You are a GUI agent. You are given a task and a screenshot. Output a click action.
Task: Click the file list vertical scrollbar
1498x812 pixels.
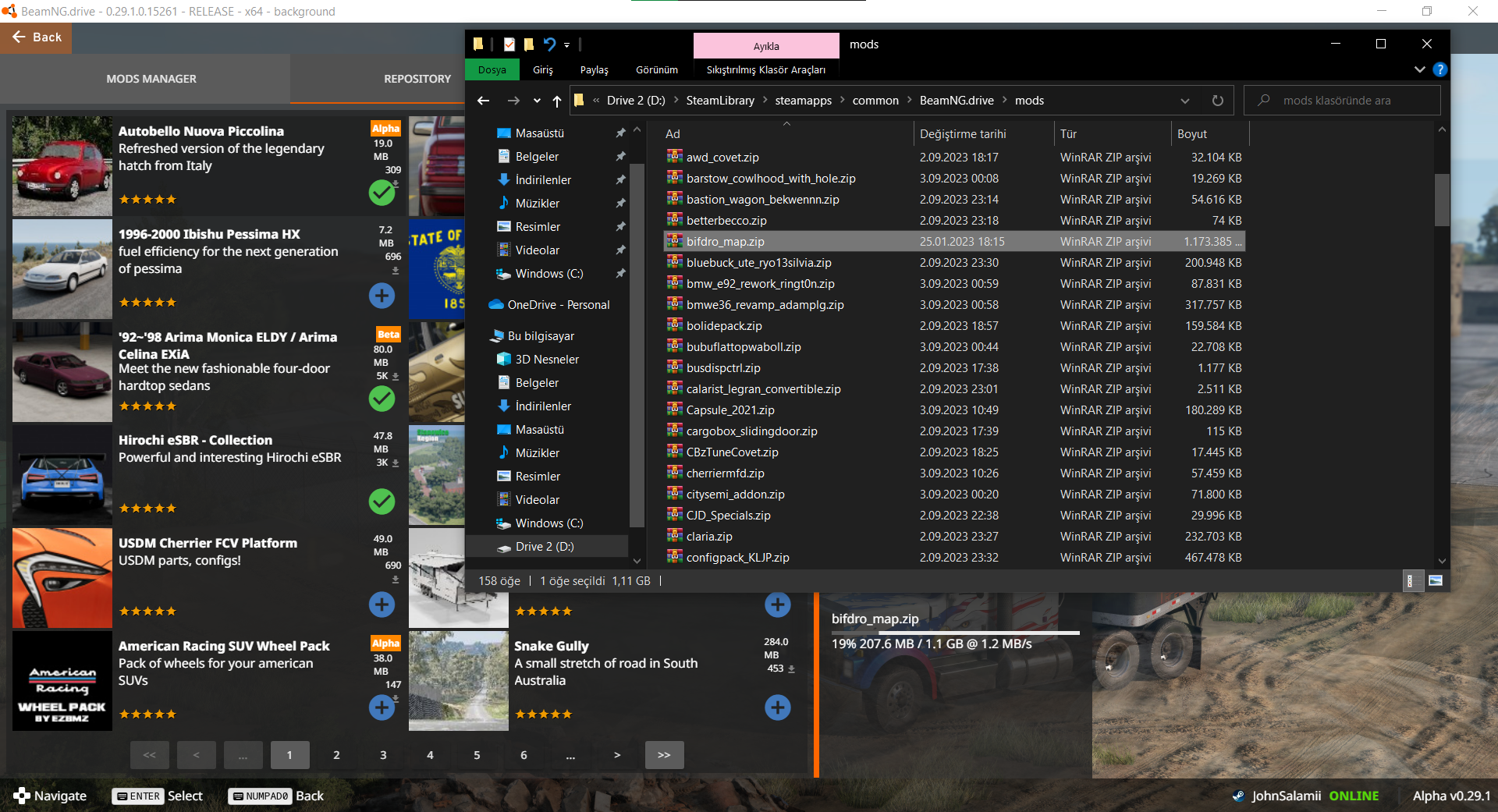point(1441,199)
